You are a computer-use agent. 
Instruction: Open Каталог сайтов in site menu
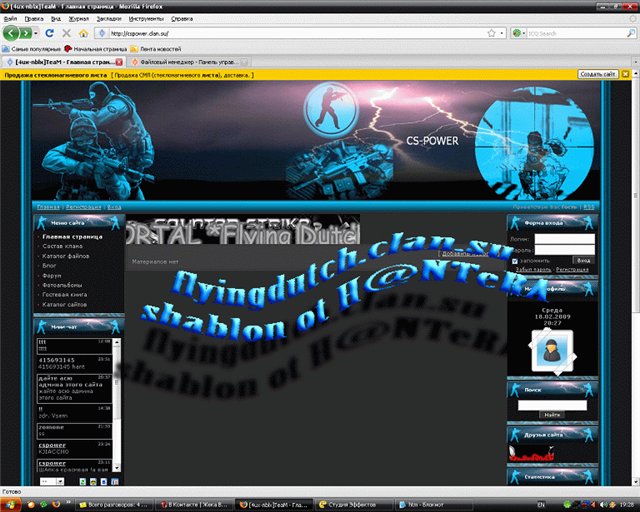point(64,305)
